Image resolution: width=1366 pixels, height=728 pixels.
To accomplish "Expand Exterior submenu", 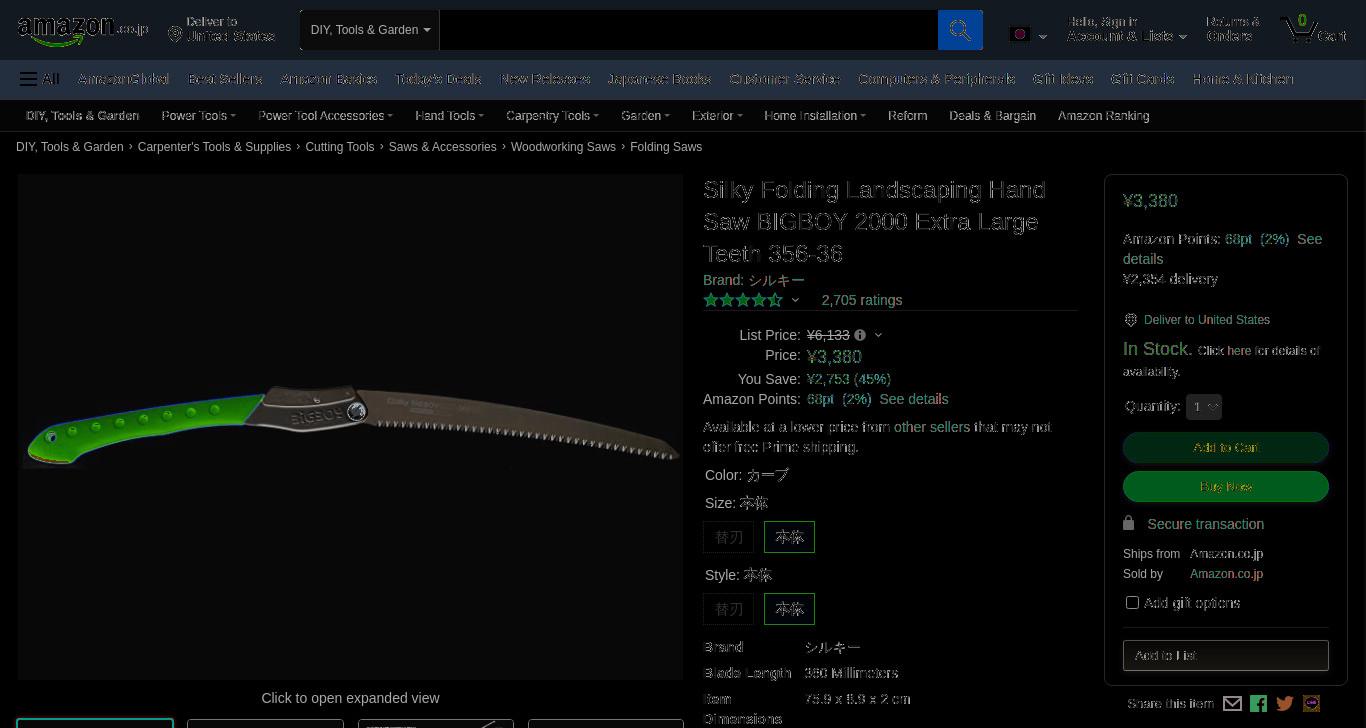I will 717,116.
